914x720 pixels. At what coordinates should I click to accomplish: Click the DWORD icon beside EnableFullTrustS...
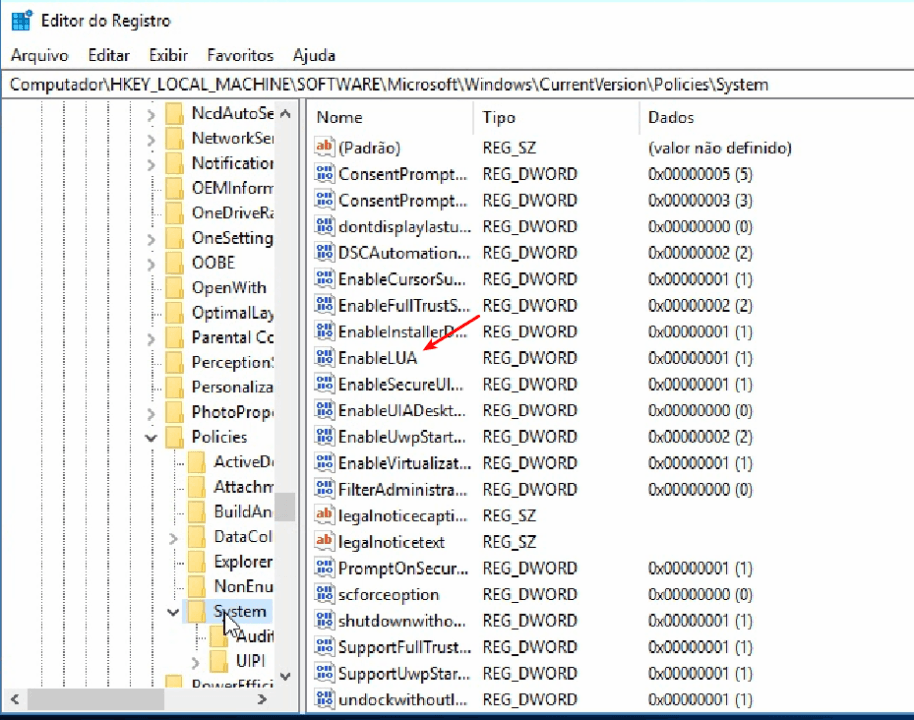coord(324,304)
